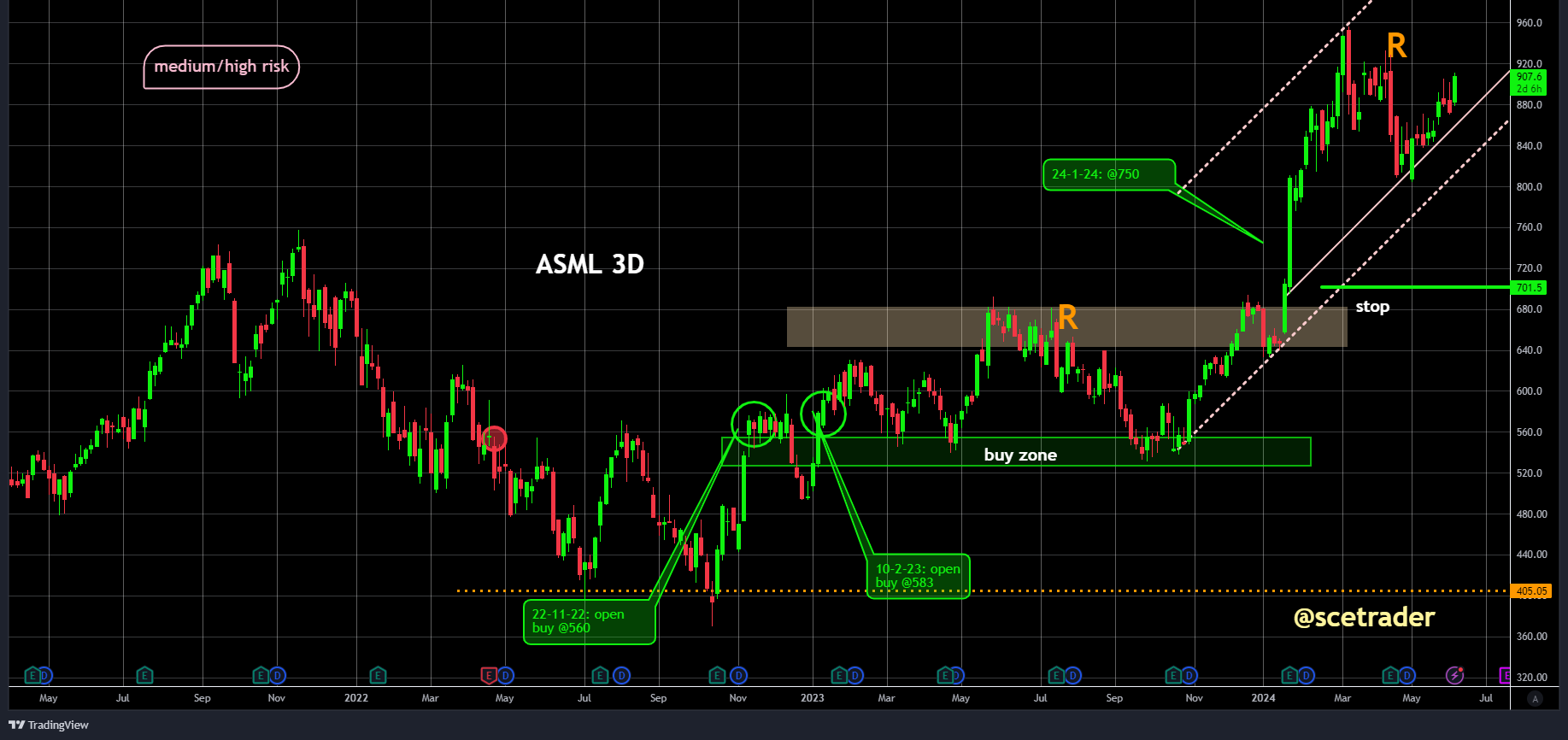Click the 24-1-24: @750 callout
1568x740 pixels.
coord(1109,174)
